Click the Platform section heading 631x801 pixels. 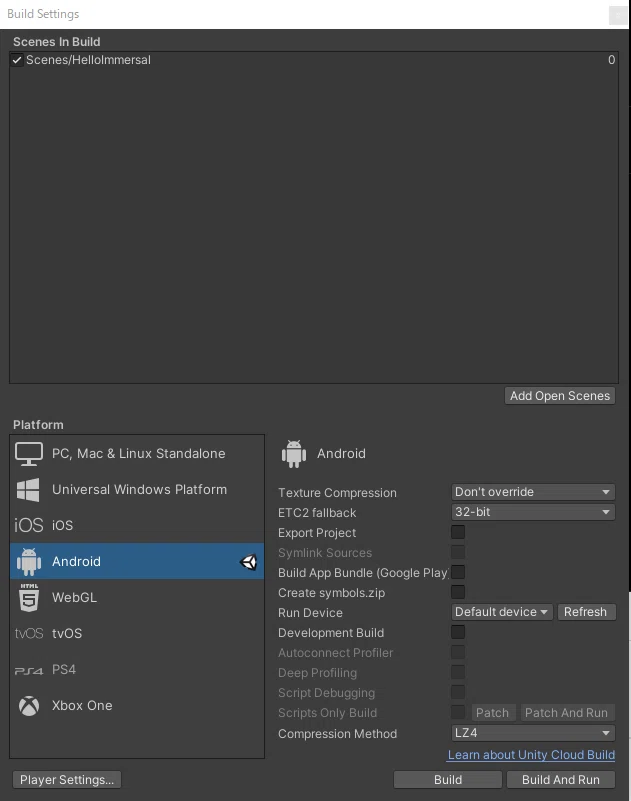tap(38, 425)
